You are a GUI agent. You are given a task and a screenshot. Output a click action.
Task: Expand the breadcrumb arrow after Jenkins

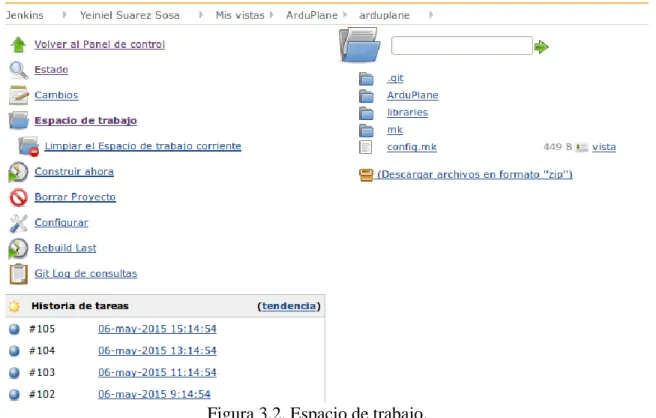point(64,15)
